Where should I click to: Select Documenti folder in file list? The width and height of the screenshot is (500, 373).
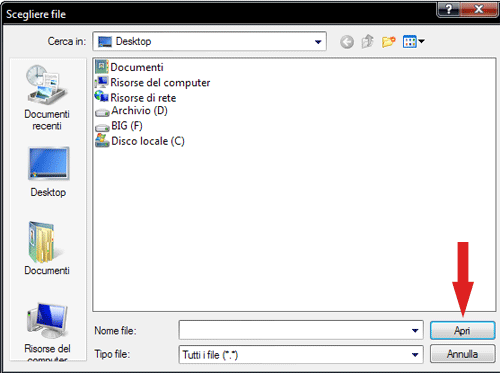pyautogui.click(x=129, y=67)
